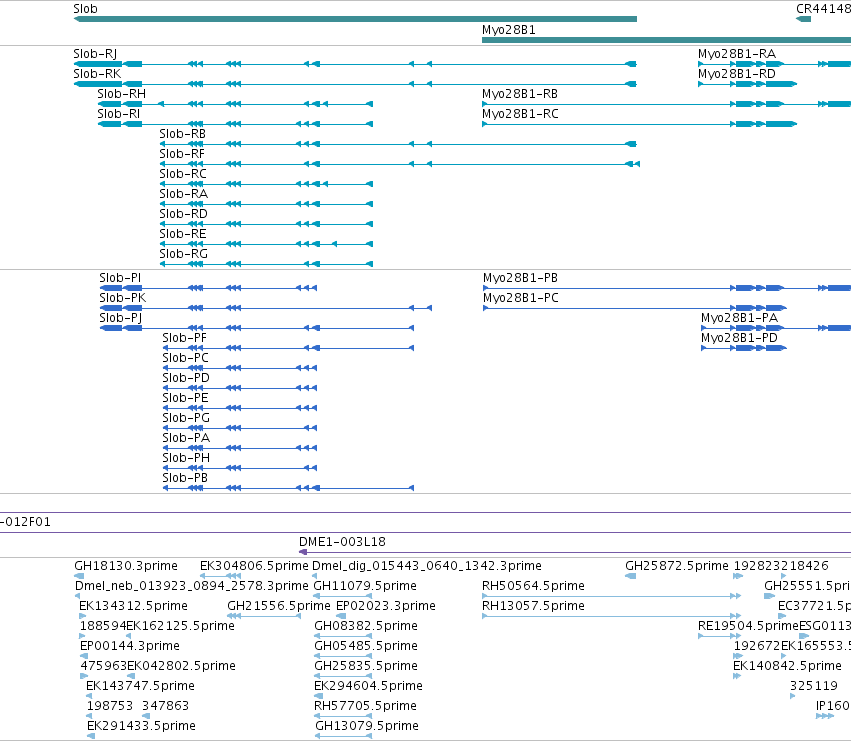851x741 pixels.
Task: Click the Myo28B1 gene name label
Action: [x=509, y=30]
